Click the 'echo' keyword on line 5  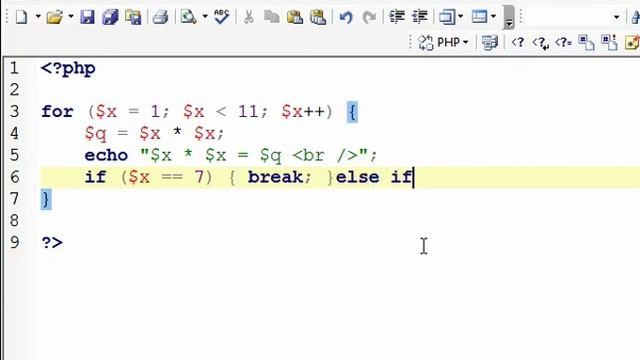point(106,155)
